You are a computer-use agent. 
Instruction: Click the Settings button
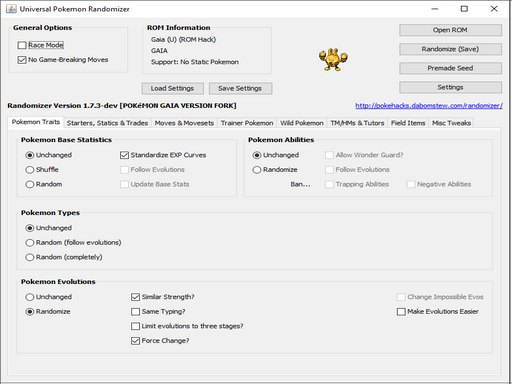[450, 87]
